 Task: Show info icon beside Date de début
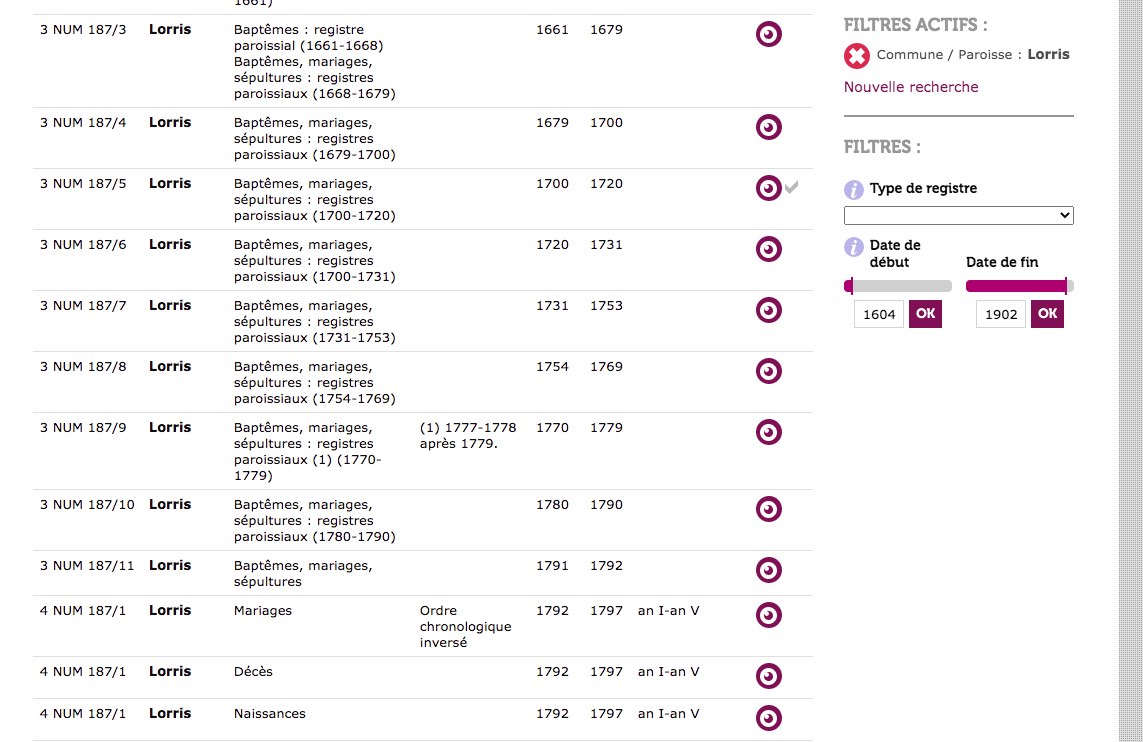click(x=854, y=247)
